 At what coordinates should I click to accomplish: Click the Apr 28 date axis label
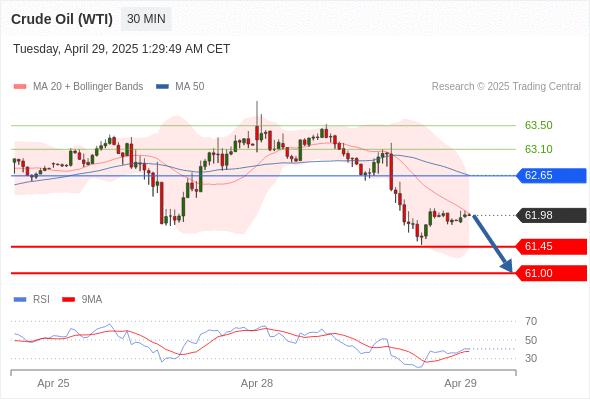[257, 383]
